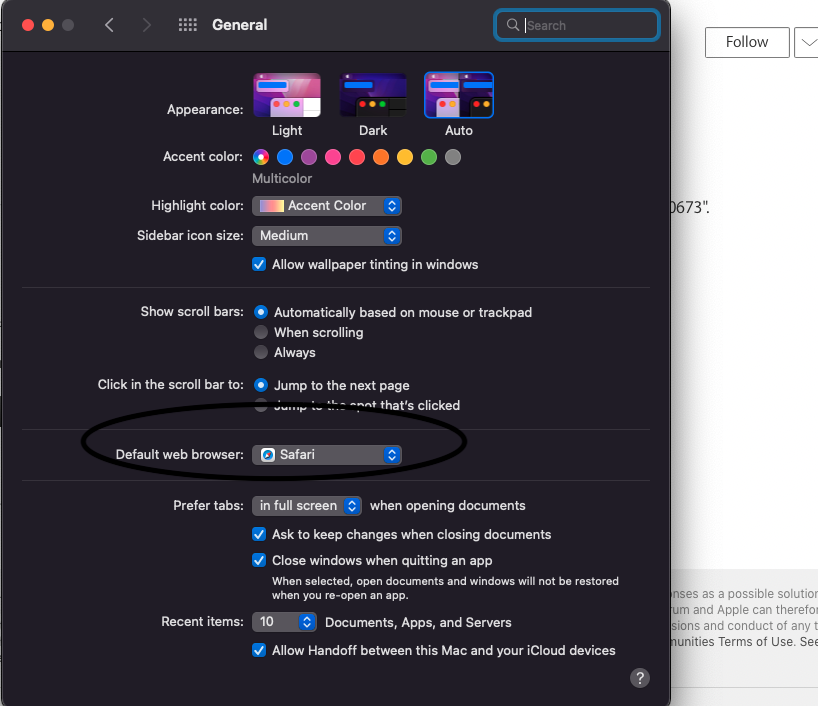Close the General preferences window
The height and width of the screenshot is (706, 818).
tap(28, 25)
